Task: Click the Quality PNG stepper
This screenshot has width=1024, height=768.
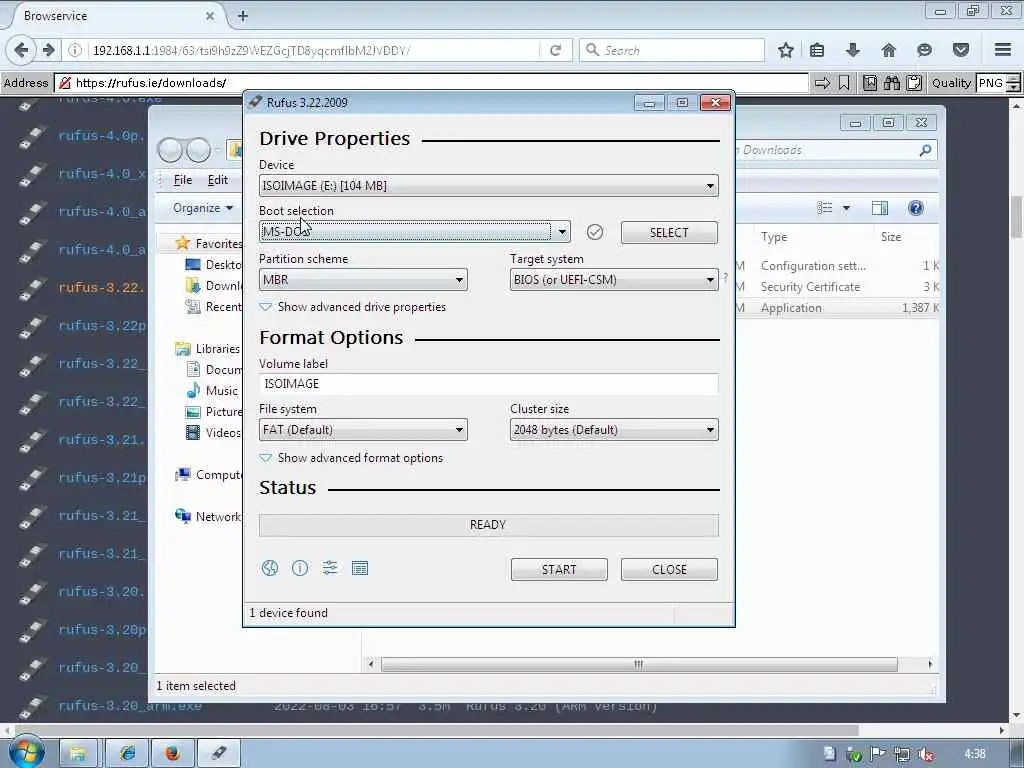Action: tap(1013, 83)
